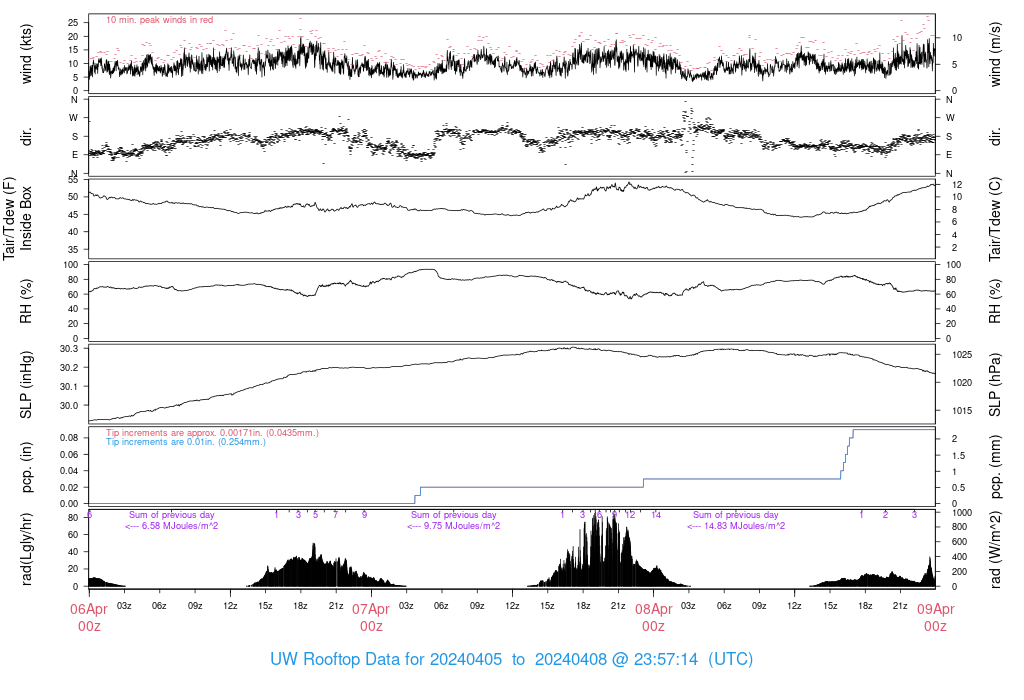
Task: Select the '09Apr 00z' date label
Action: pos(935,617)
